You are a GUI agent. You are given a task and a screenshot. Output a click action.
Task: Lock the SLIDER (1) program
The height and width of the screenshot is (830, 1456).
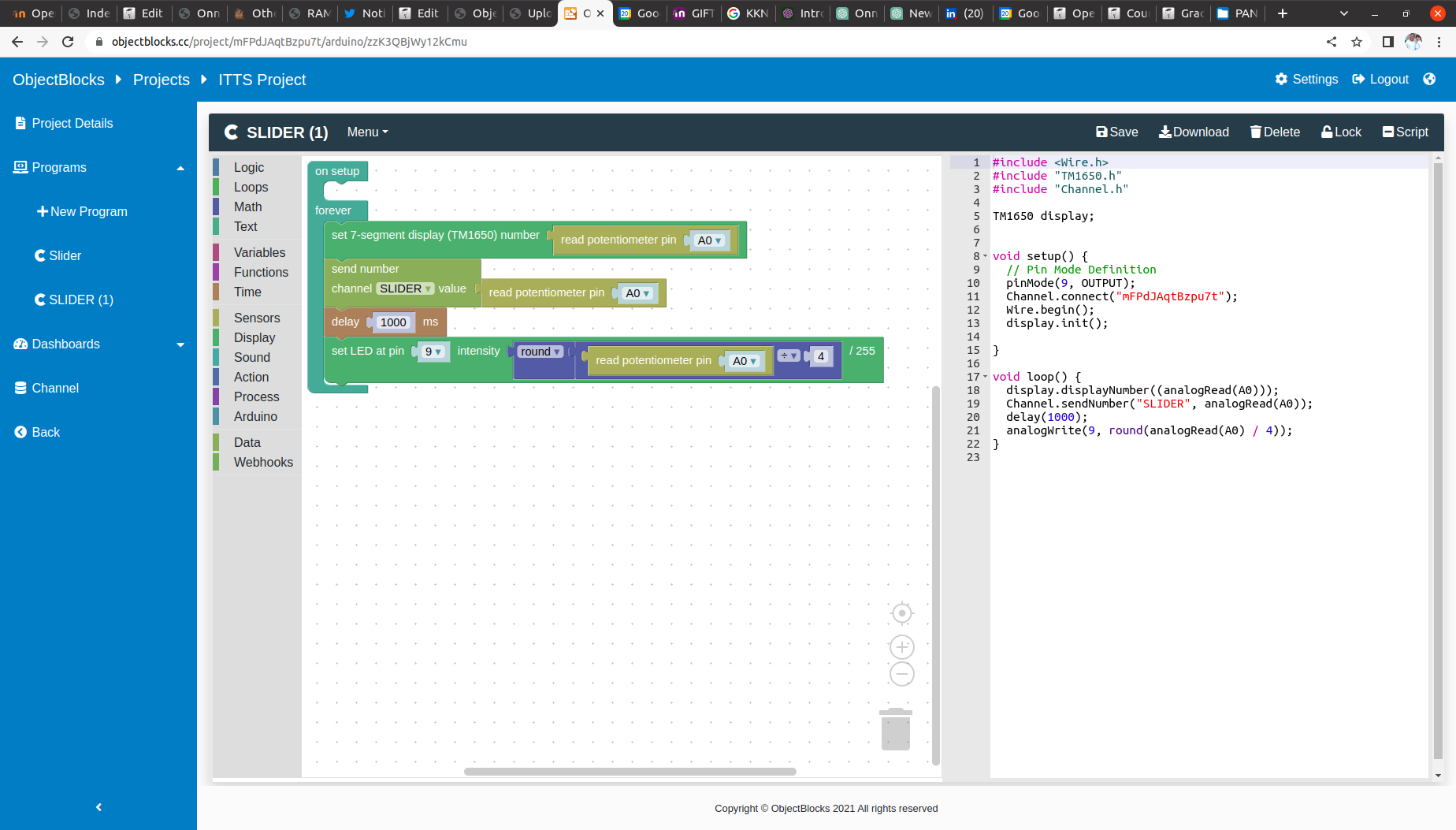pos(1341,132)
